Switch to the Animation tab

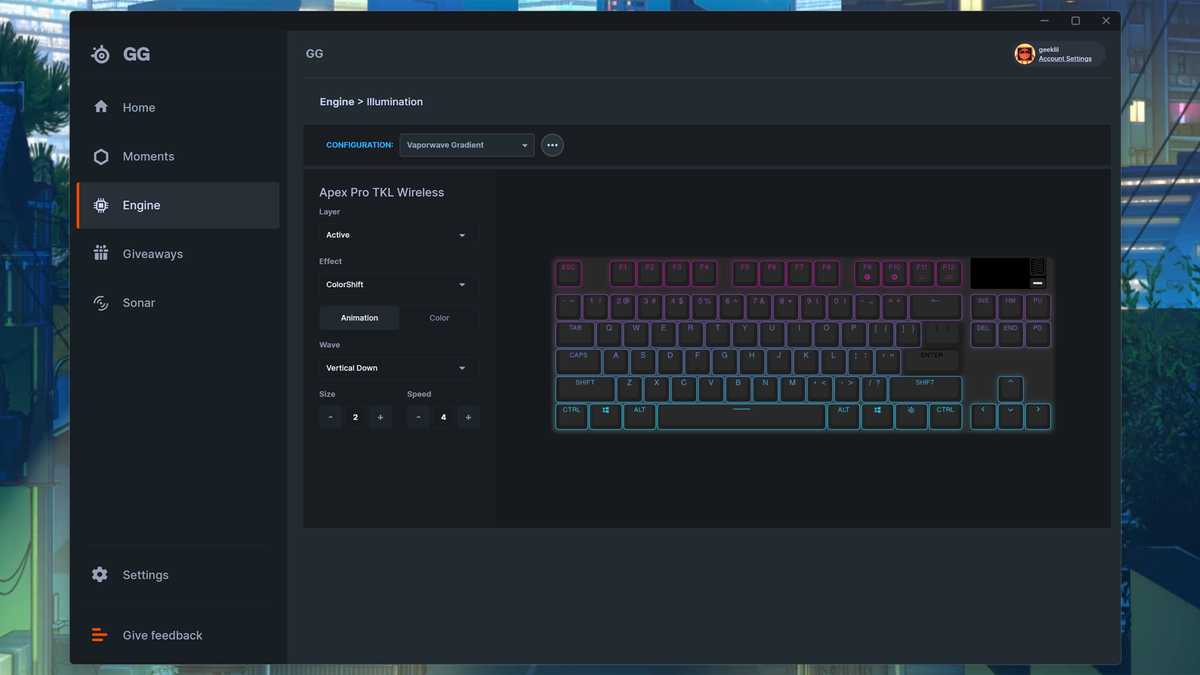(359, 318)
